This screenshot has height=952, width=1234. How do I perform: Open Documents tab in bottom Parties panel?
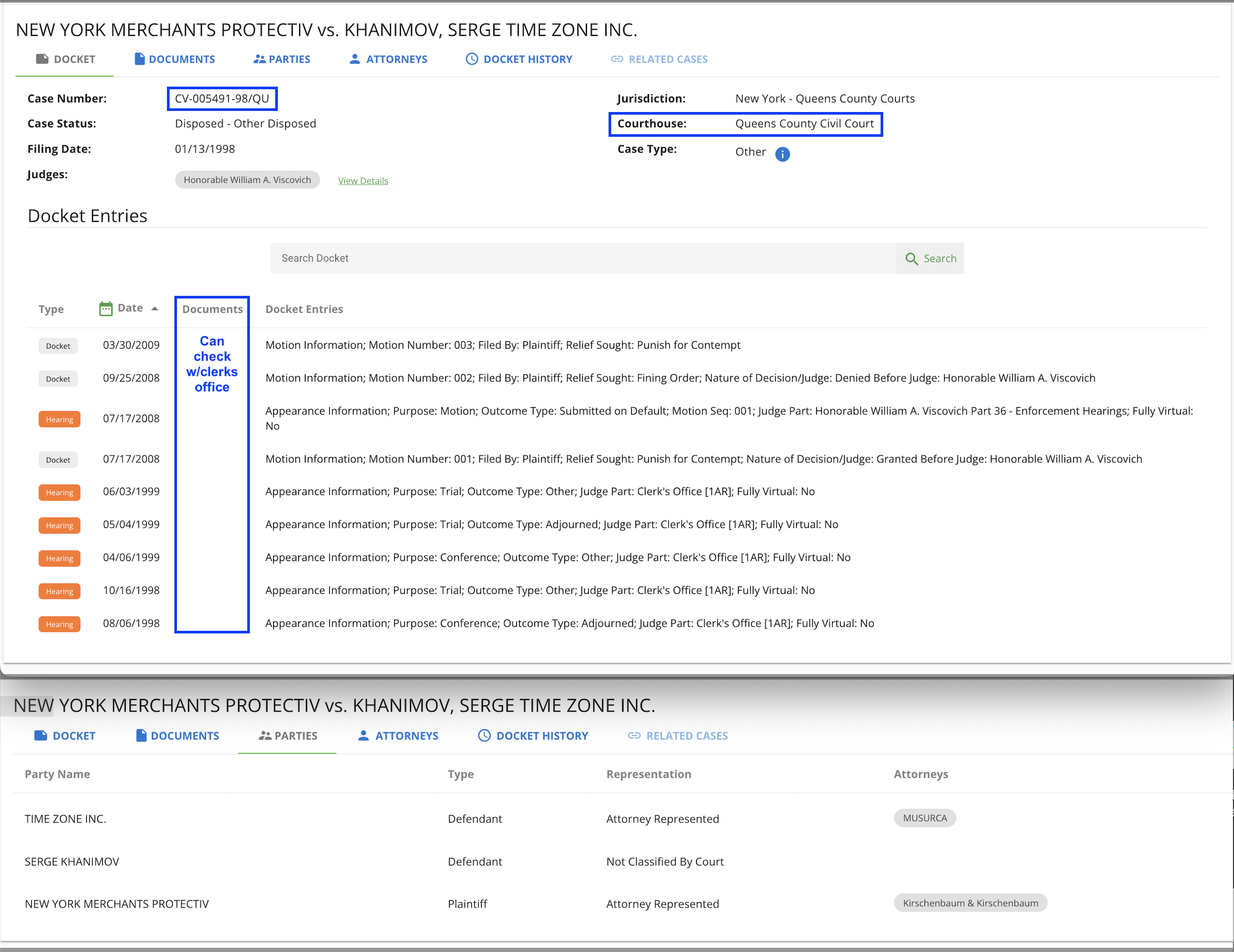(177, 735)
